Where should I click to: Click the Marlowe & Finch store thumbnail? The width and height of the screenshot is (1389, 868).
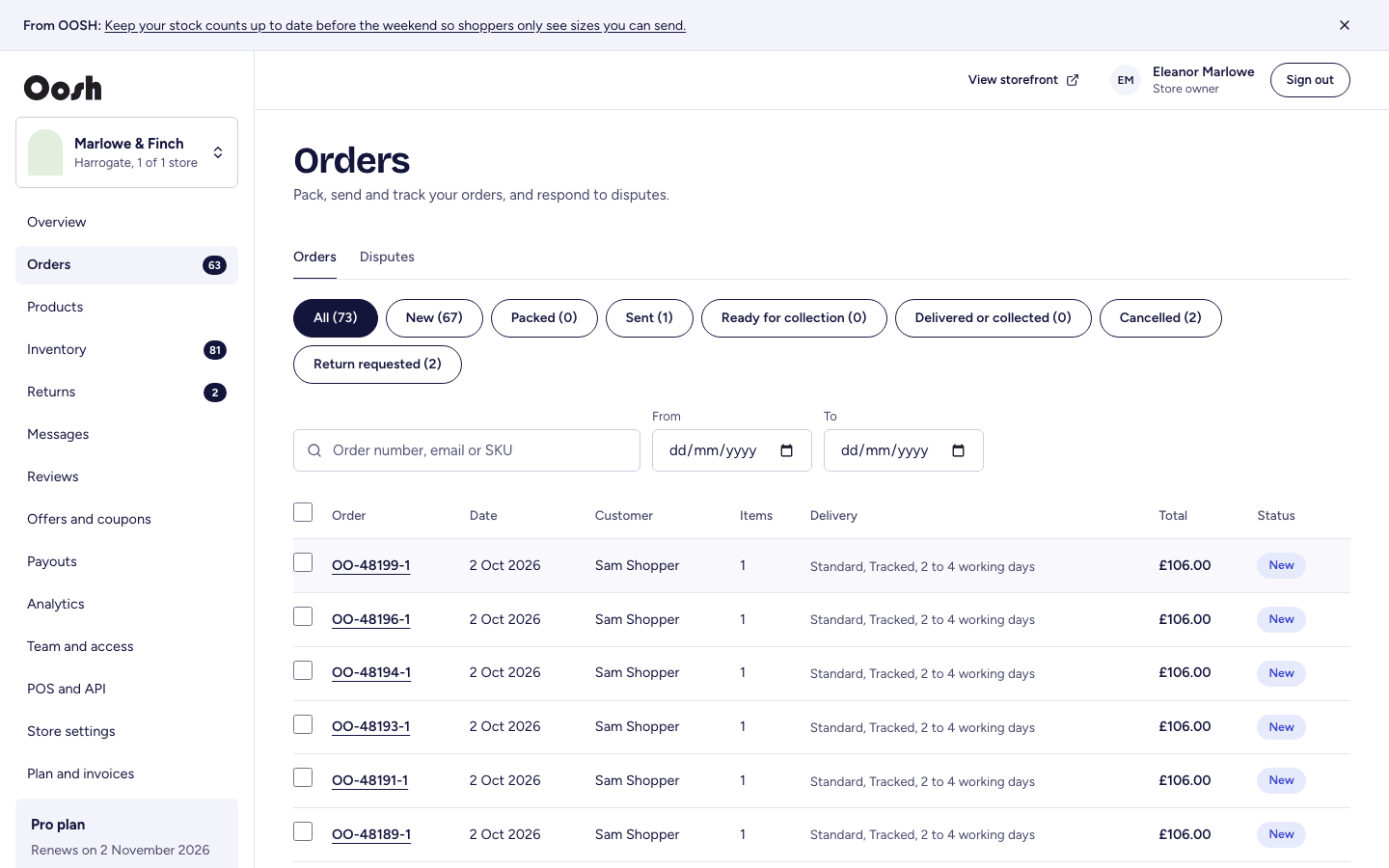[45, 152]
